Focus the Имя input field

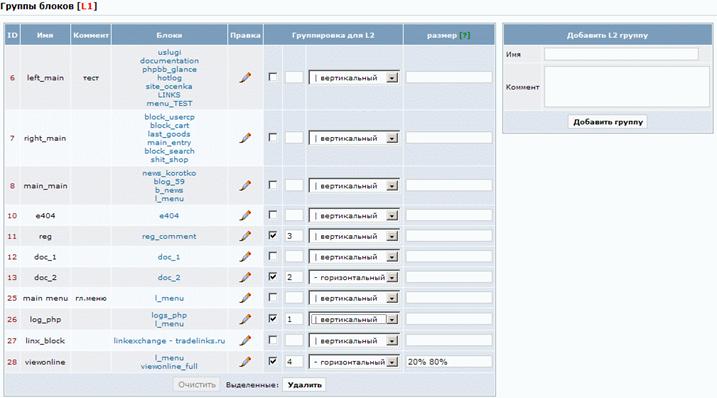click(621, 54)
